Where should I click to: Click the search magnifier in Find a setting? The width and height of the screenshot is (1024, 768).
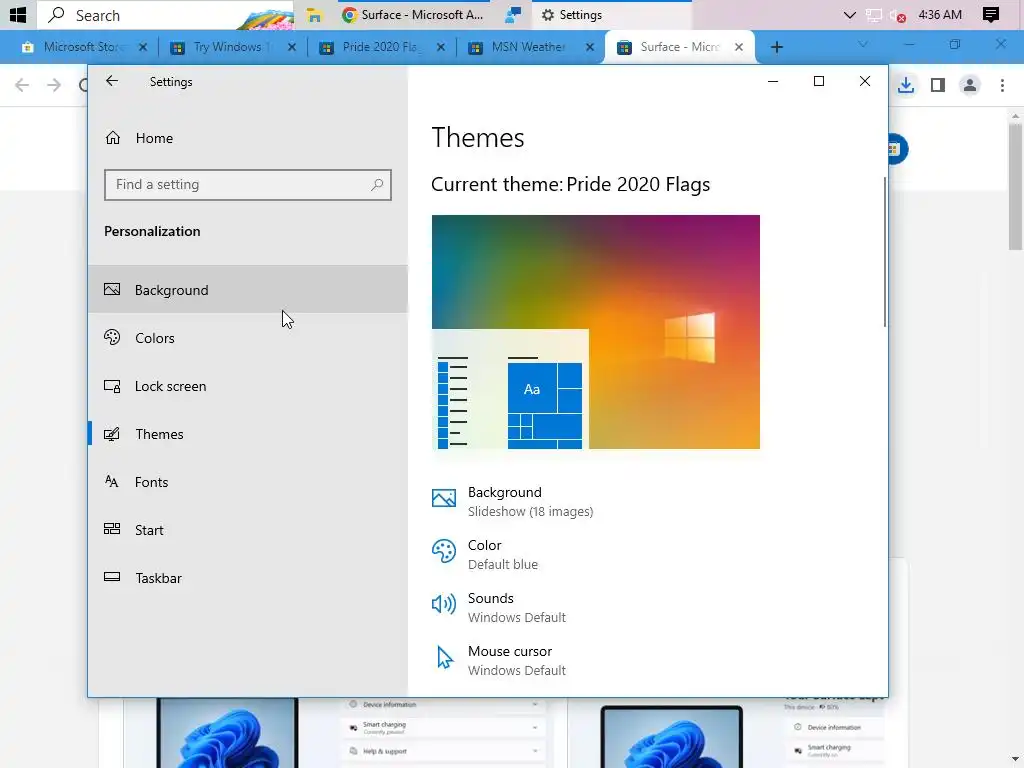pos(377,185)
